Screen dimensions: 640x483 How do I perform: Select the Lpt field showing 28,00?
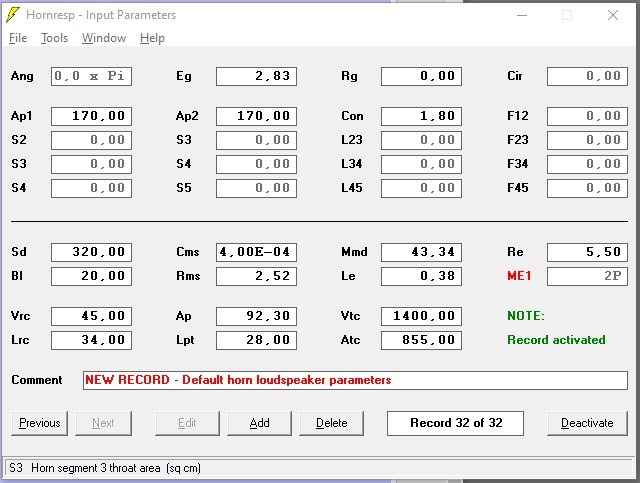256,341
